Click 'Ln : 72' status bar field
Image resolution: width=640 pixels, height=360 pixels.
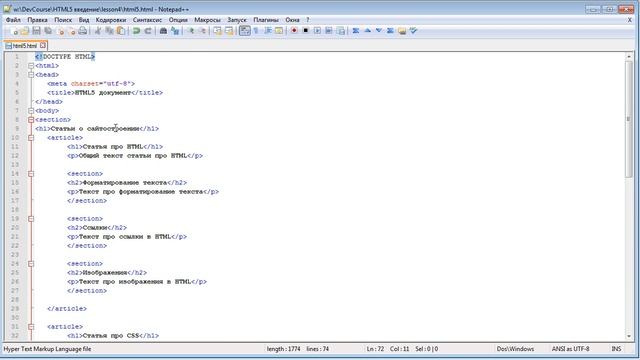[x=375, y=349]
